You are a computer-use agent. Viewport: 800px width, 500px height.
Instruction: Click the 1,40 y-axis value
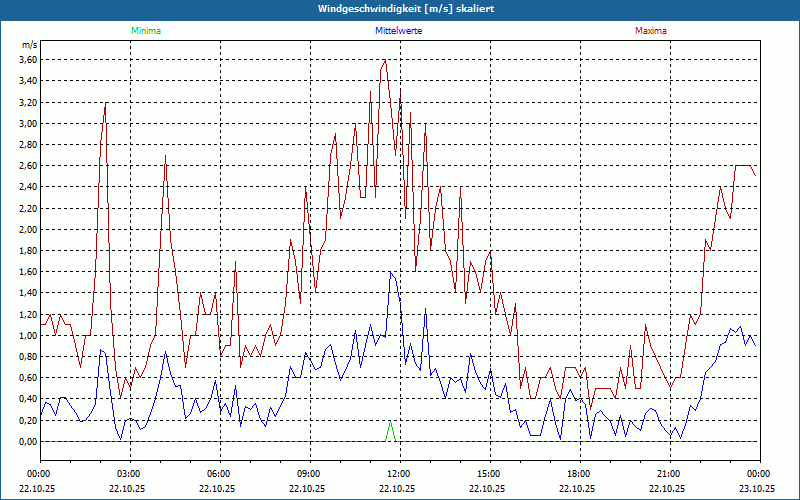point(28,293)
